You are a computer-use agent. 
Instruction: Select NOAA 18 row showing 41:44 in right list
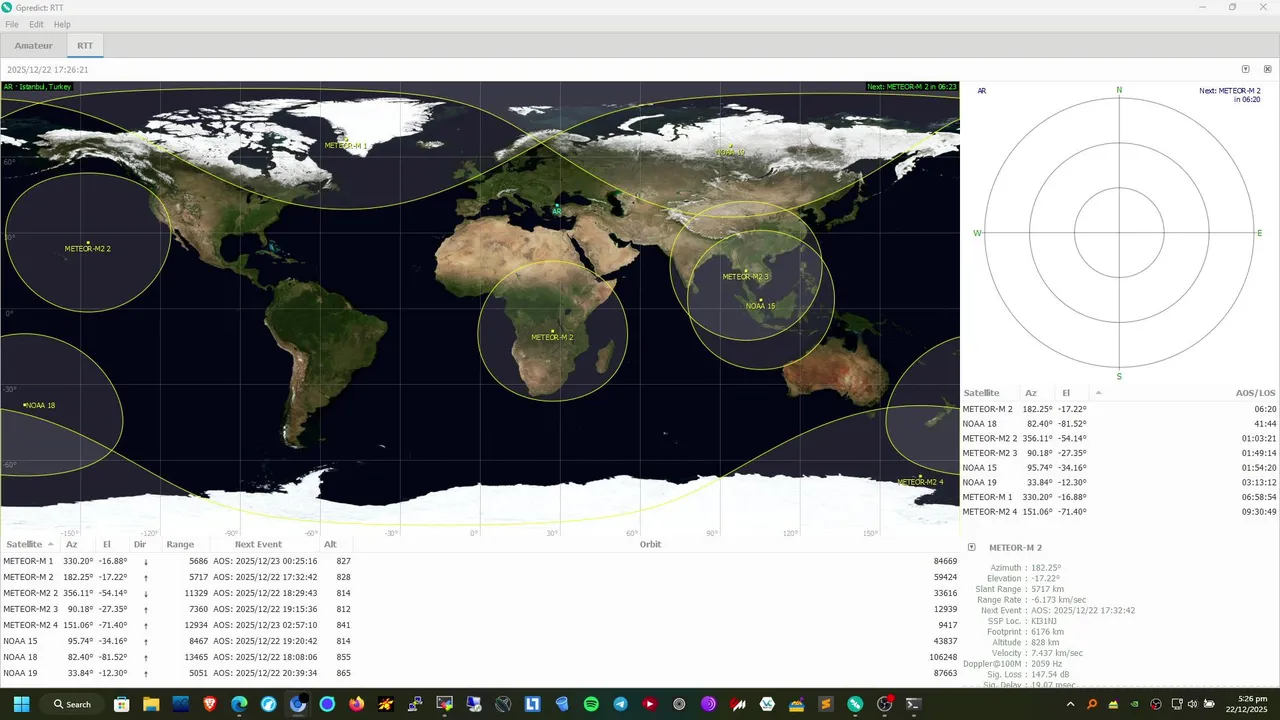[1120, 424]
